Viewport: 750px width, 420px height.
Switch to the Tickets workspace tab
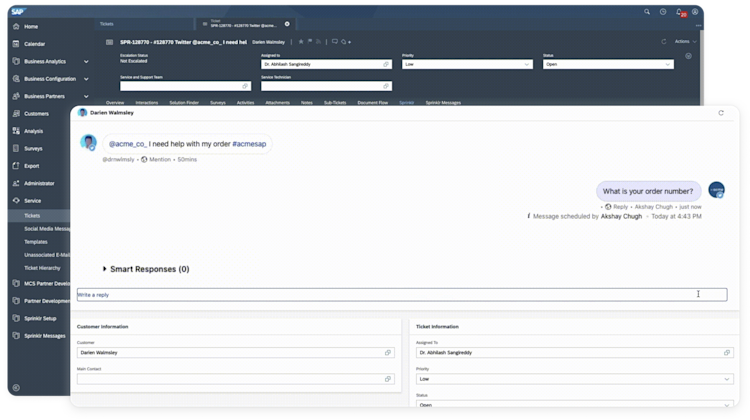pyautogui.click(x=107, y=24)
